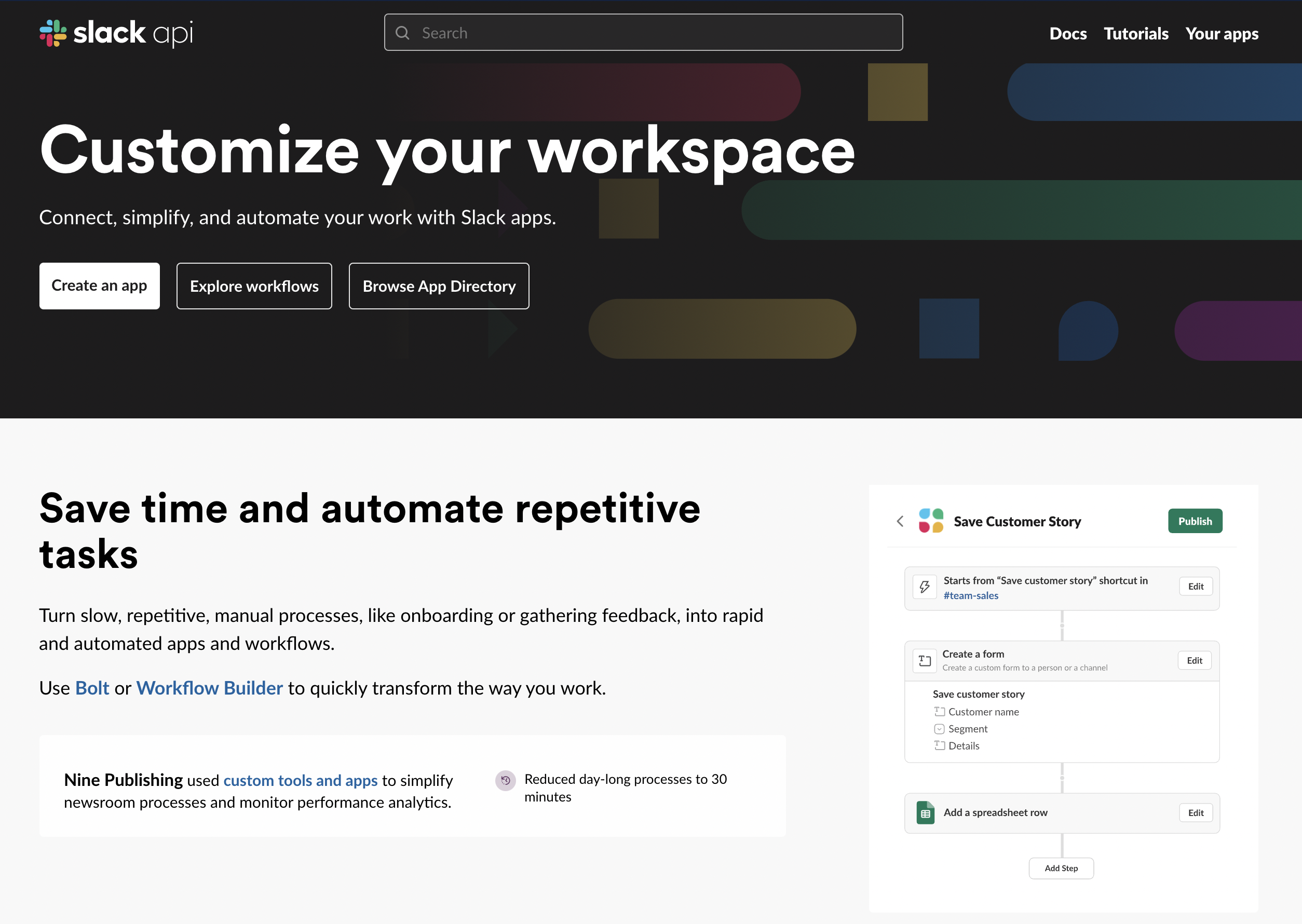Screen dimensions: 1302x924
Task: Click into the Search input field
Action: point(655,33)
